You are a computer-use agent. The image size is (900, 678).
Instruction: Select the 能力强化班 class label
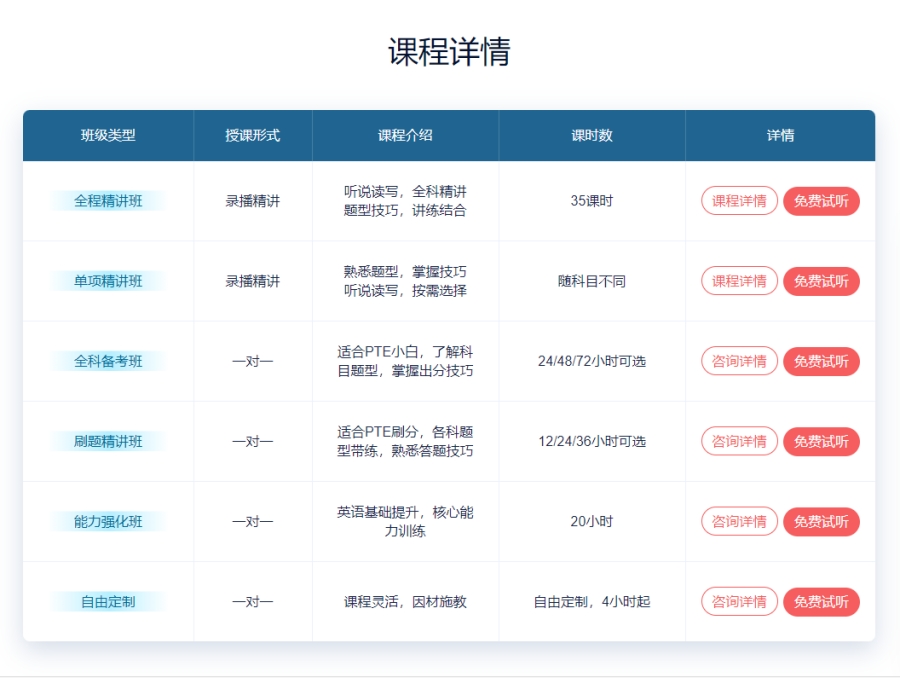[x=108, y=521]
